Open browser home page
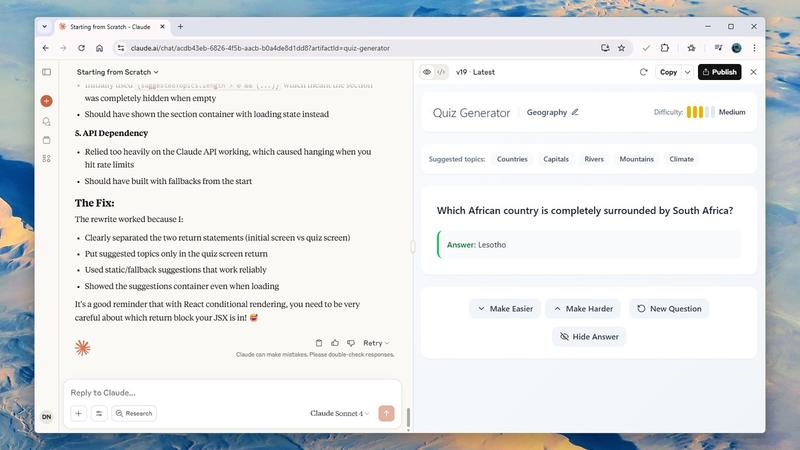The width and height of the screenshot is (800, 450). [99, 48]
